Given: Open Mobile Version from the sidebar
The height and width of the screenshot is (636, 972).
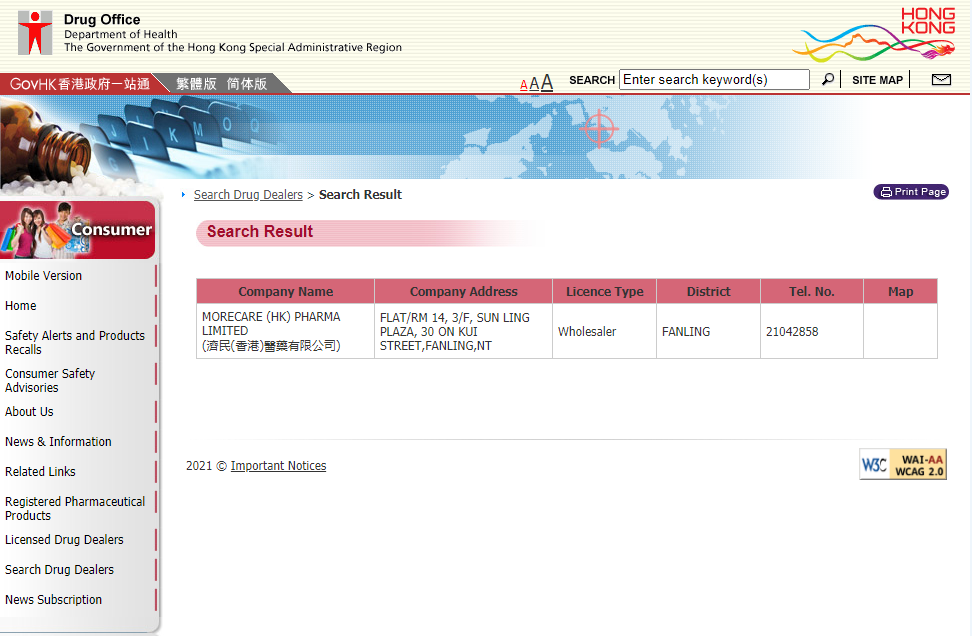Looking at the screenshot, I should point(43,275).
